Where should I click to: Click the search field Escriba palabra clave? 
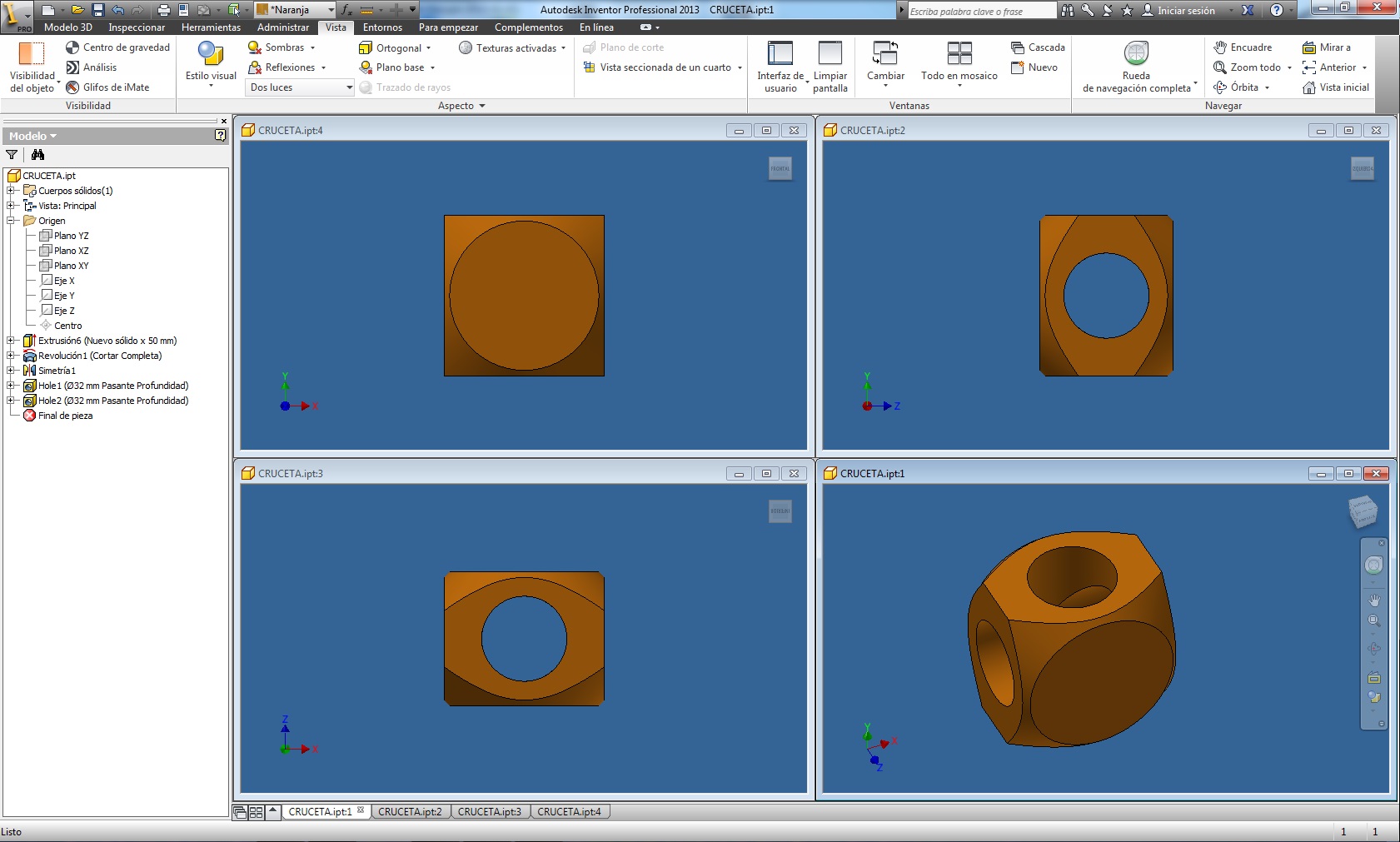coord(981,11)
